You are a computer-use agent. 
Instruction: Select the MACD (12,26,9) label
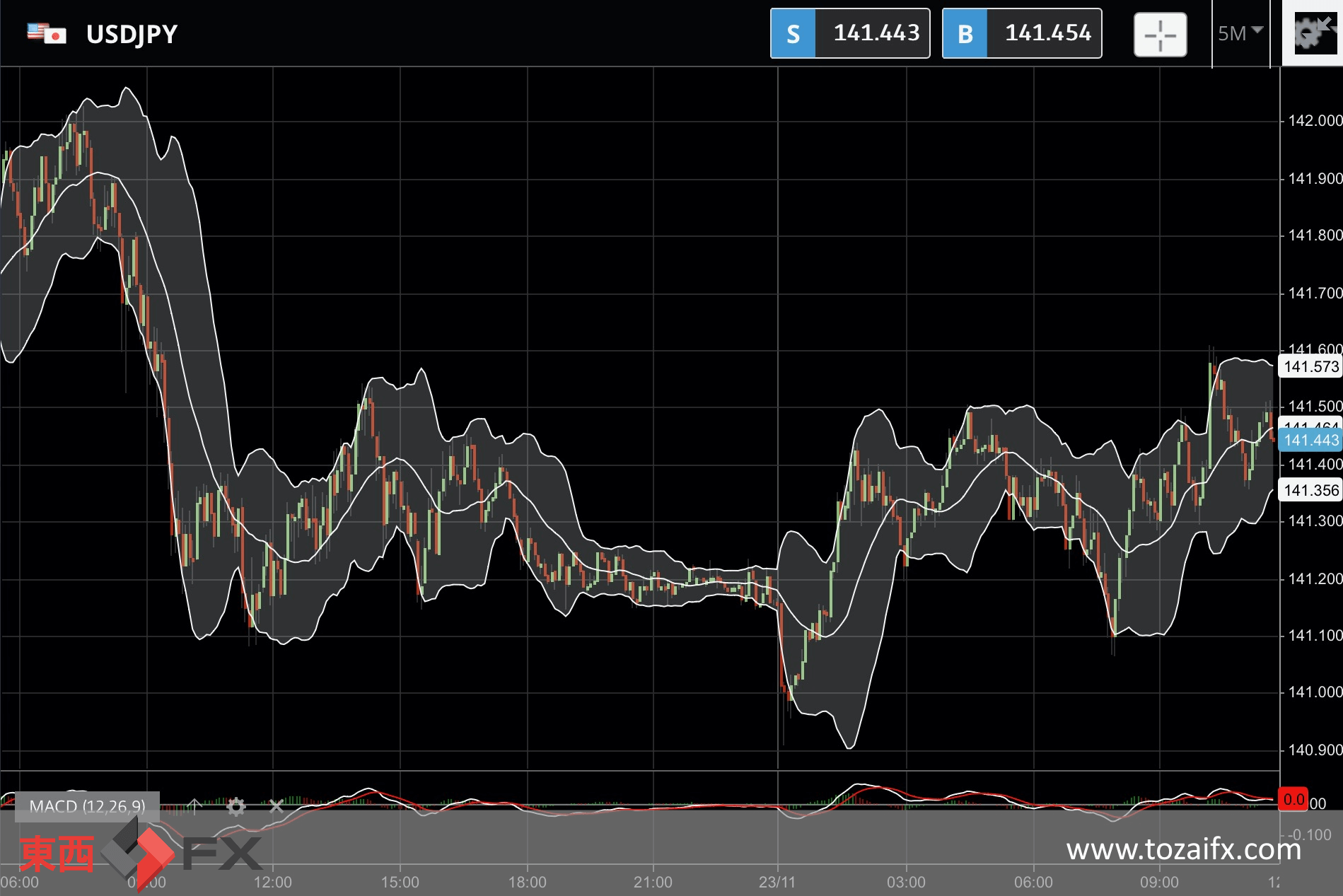point(87,806)
